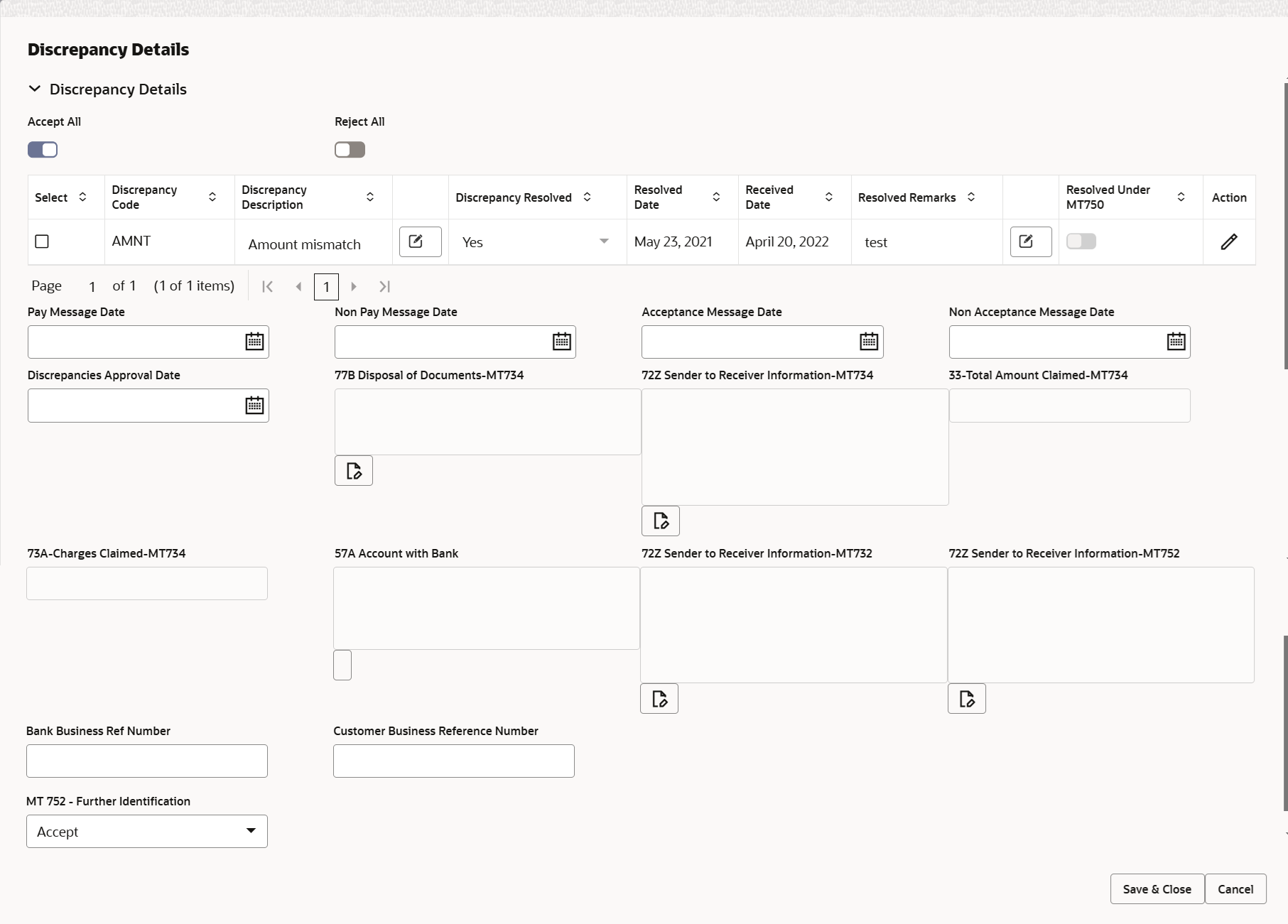
Task: Enable the Reject All toggle
Action: pyautogui.click(x=349, y=149)
